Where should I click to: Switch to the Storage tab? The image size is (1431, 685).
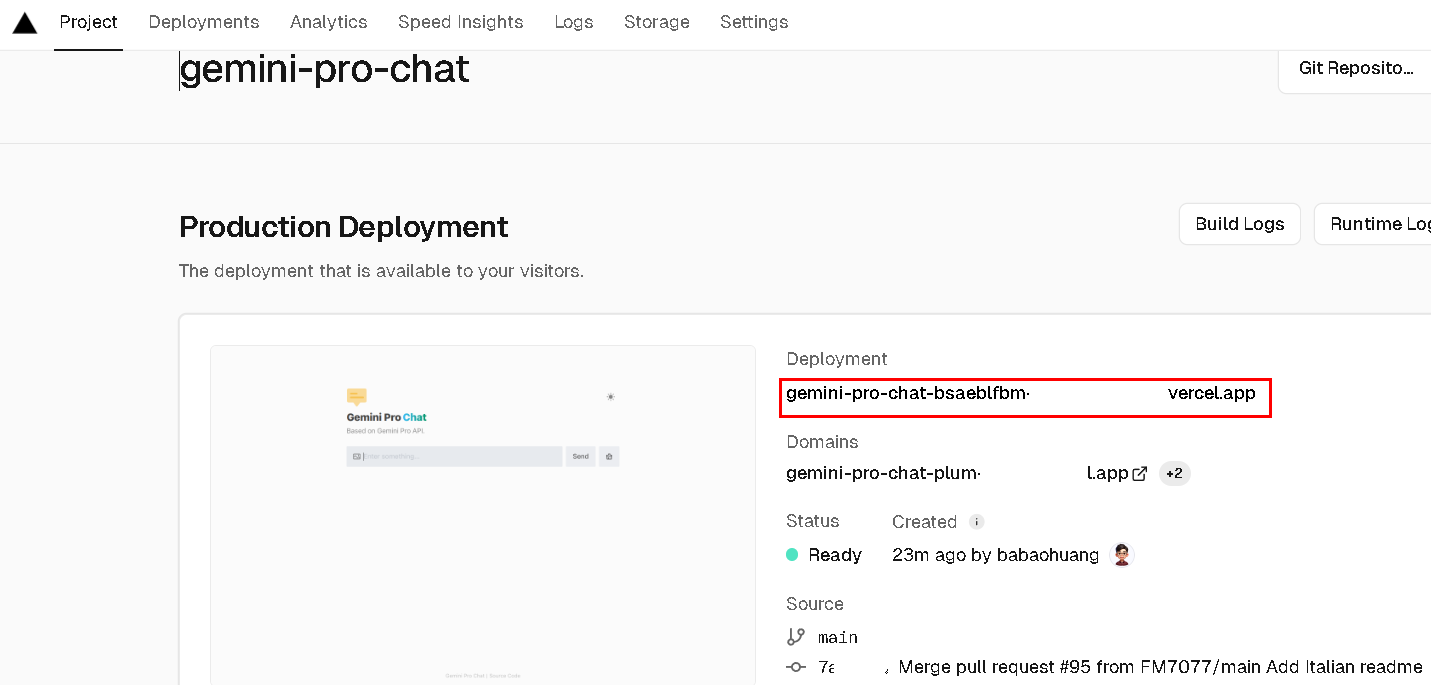[657, 22]
